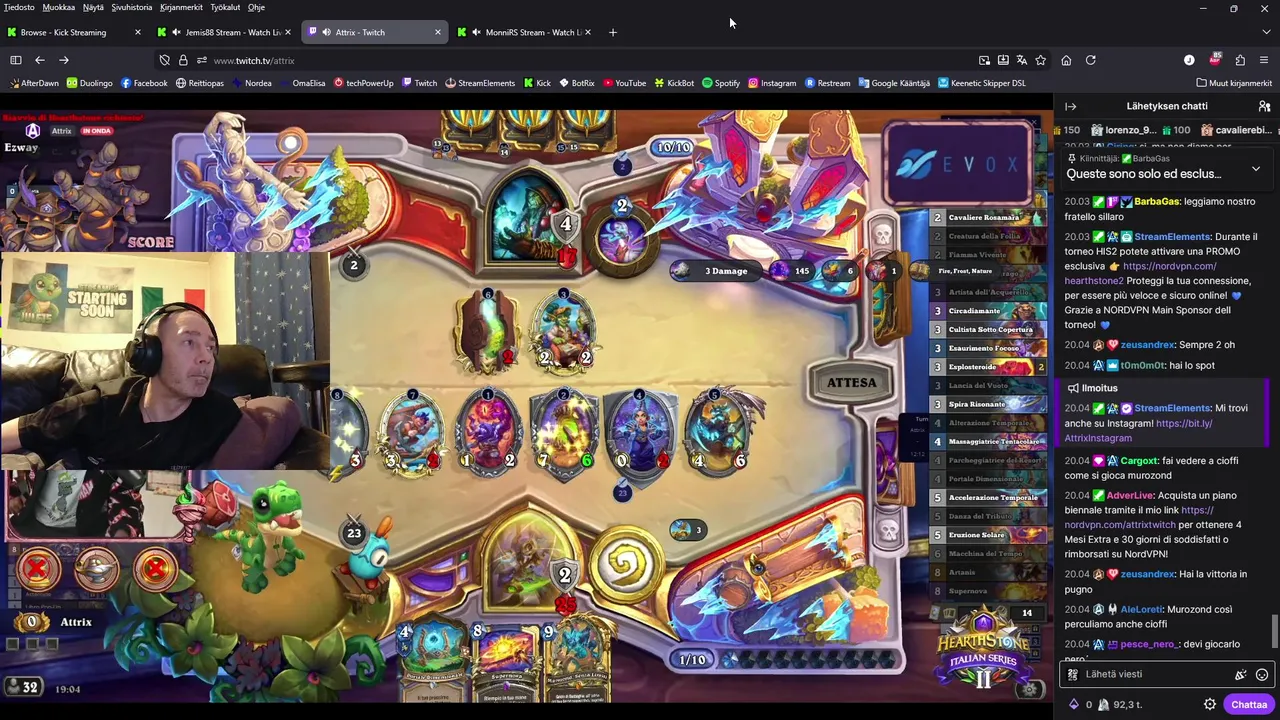This screenshot has height=720, width=1280.
Task: Click the lorenzo_9 gift leaderboard entry
Action: (x=1124, y=130)
